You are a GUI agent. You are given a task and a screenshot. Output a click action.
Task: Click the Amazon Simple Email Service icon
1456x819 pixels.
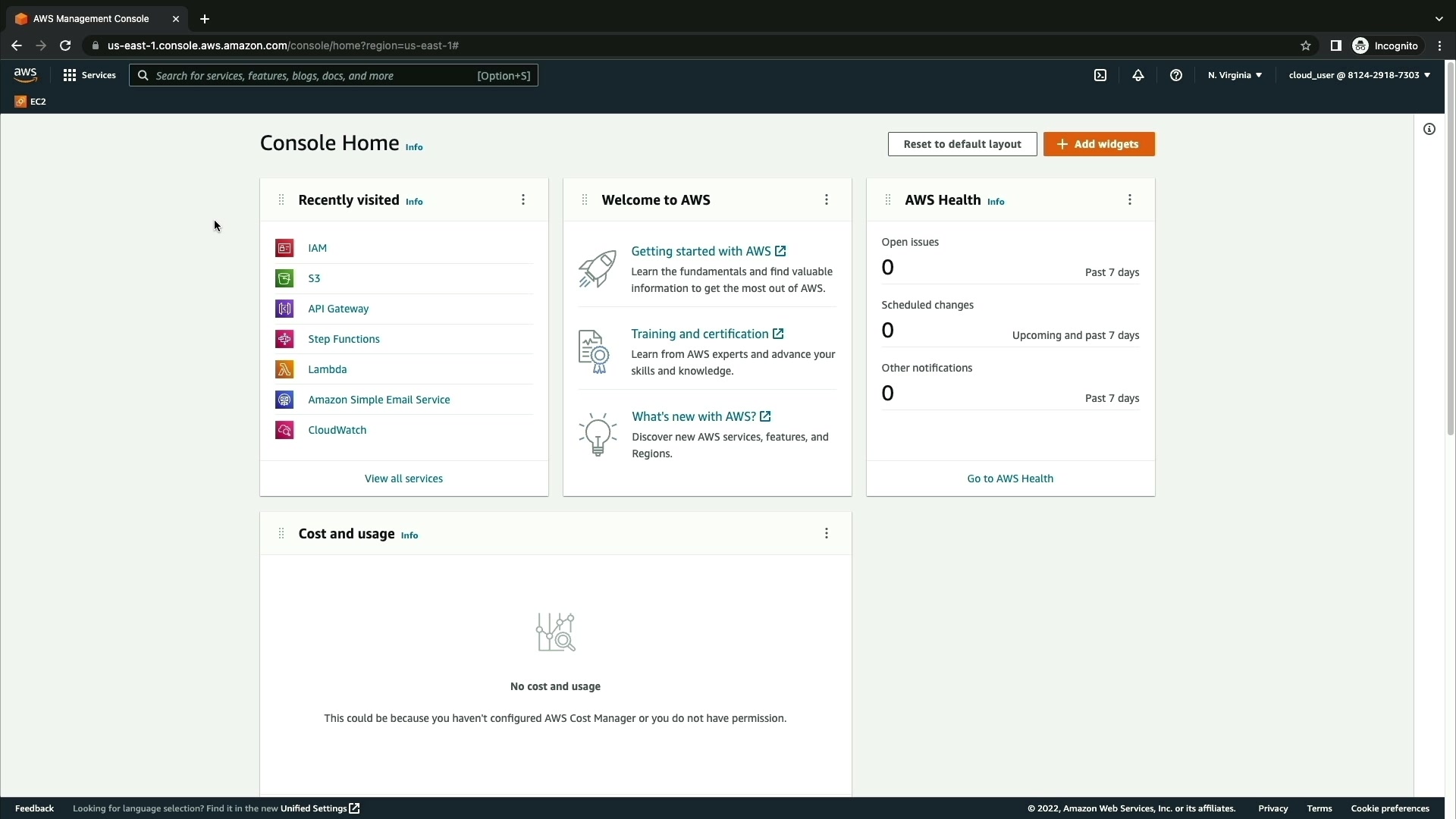284,400
